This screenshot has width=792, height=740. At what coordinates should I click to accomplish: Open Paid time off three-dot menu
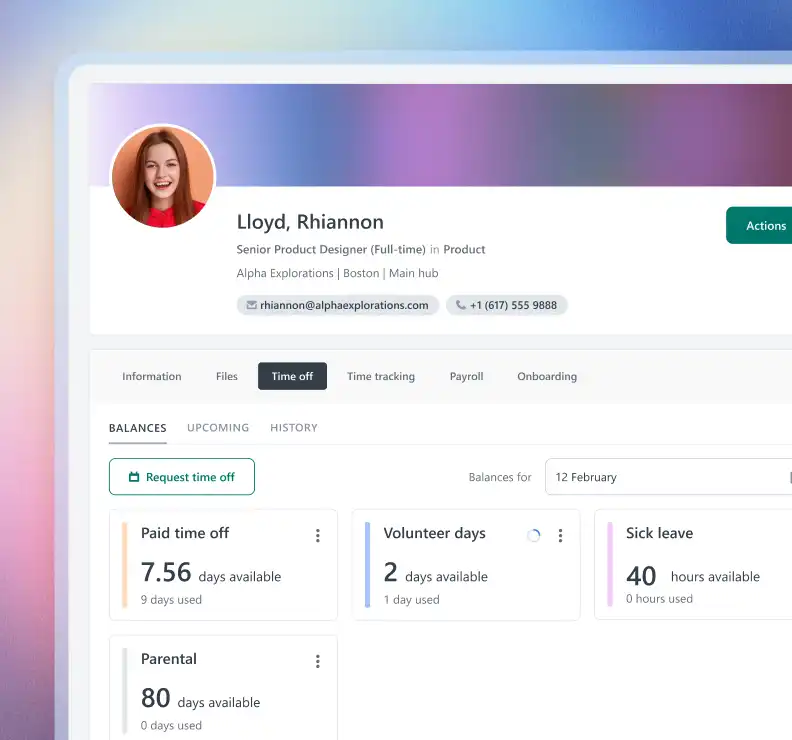pyautogui.click(x=318, y=535)
